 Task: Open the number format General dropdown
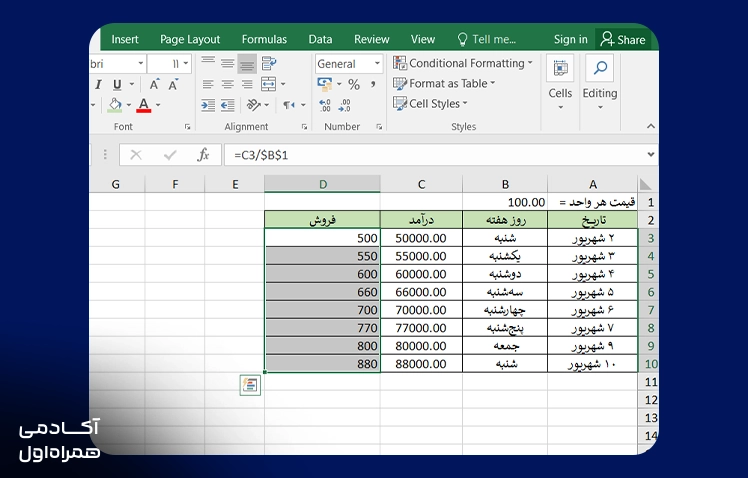(x=377, y=63)
